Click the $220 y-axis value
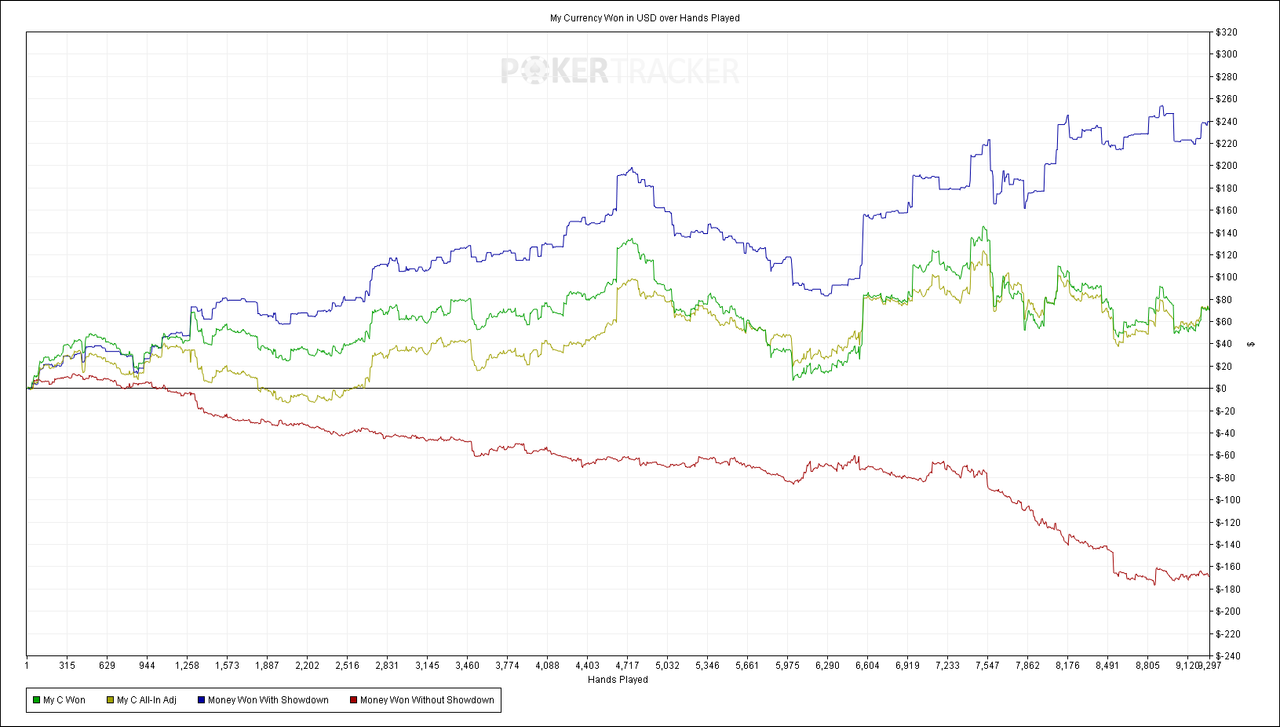1280x727 pixels. click(x=1225, y=144)
